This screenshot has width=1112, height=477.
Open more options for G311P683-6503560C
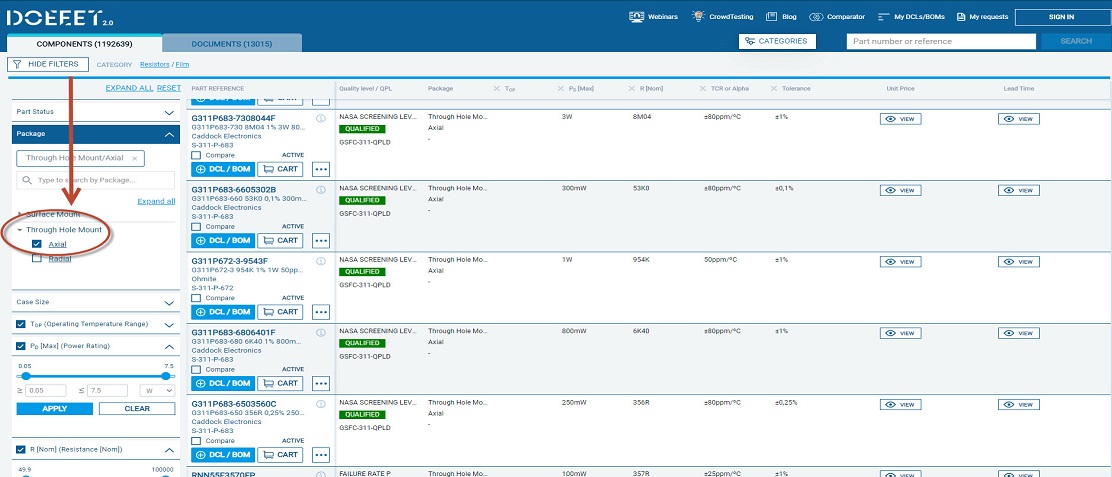pyautogui.click(x=321, y=456)
